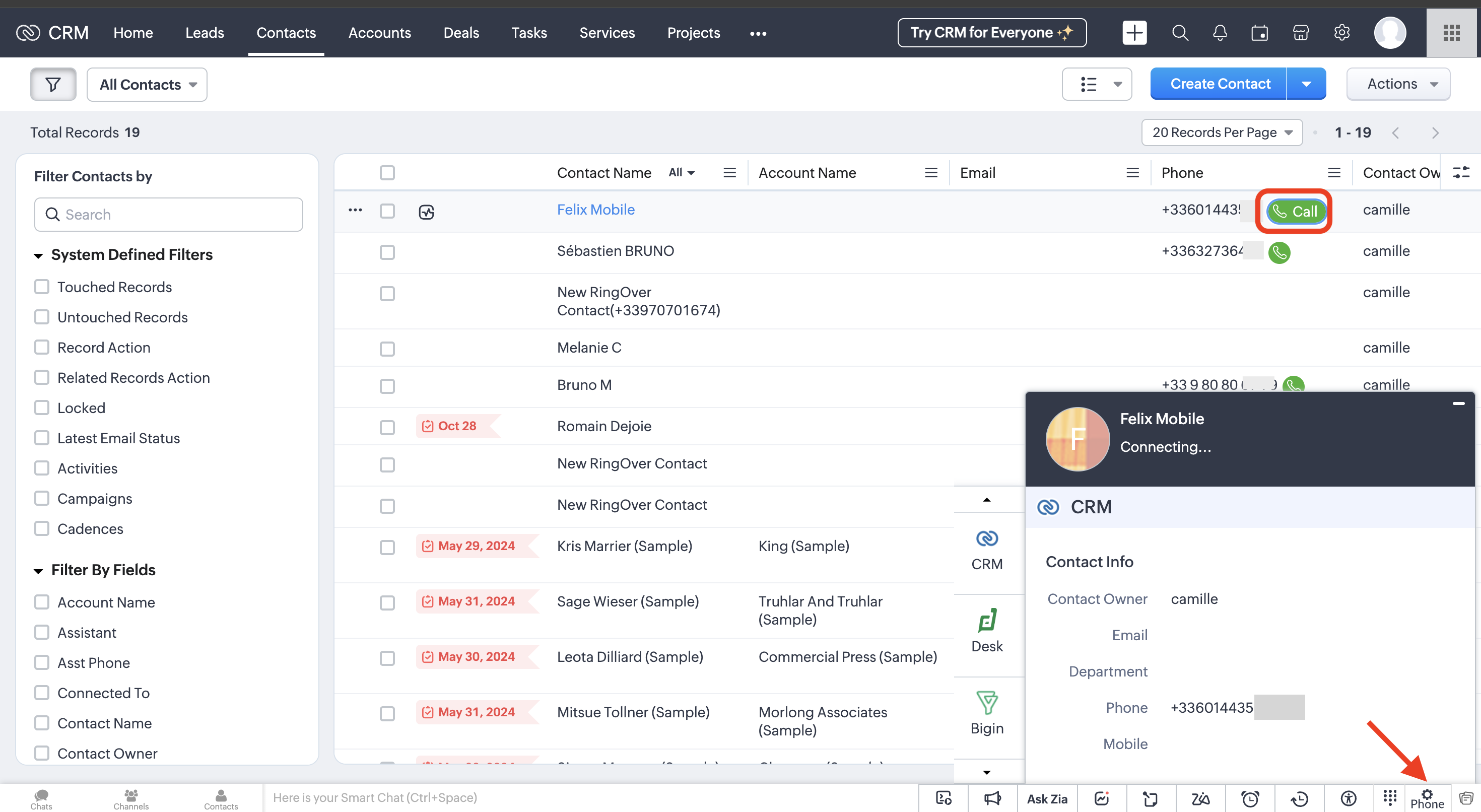Open the Channels bar icon
Viewport: 1481px width, 812px height.
tap(131, 798)
